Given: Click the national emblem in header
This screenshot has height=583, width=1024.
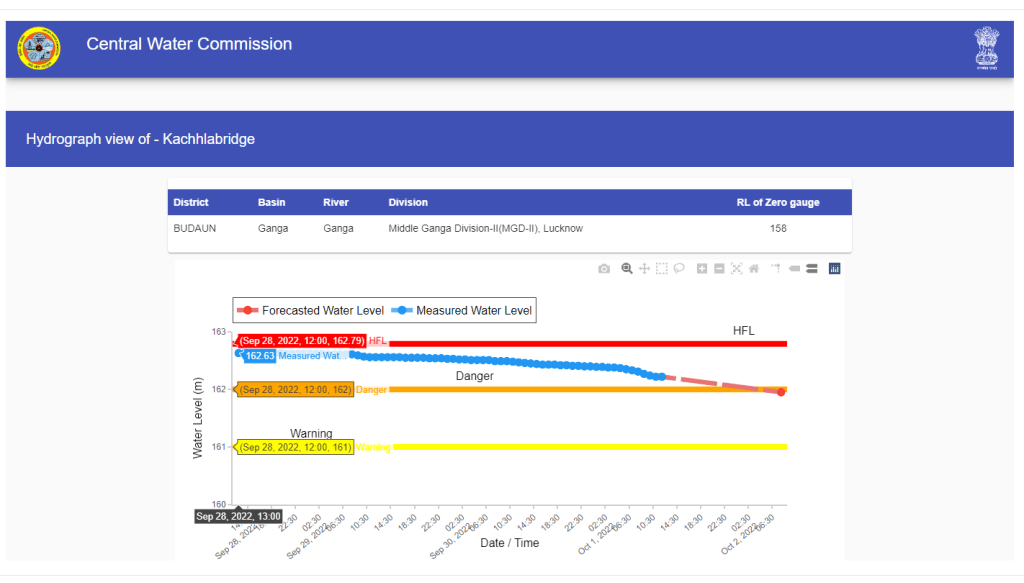Looking at the screenshot, I should (x=987, y=46).
